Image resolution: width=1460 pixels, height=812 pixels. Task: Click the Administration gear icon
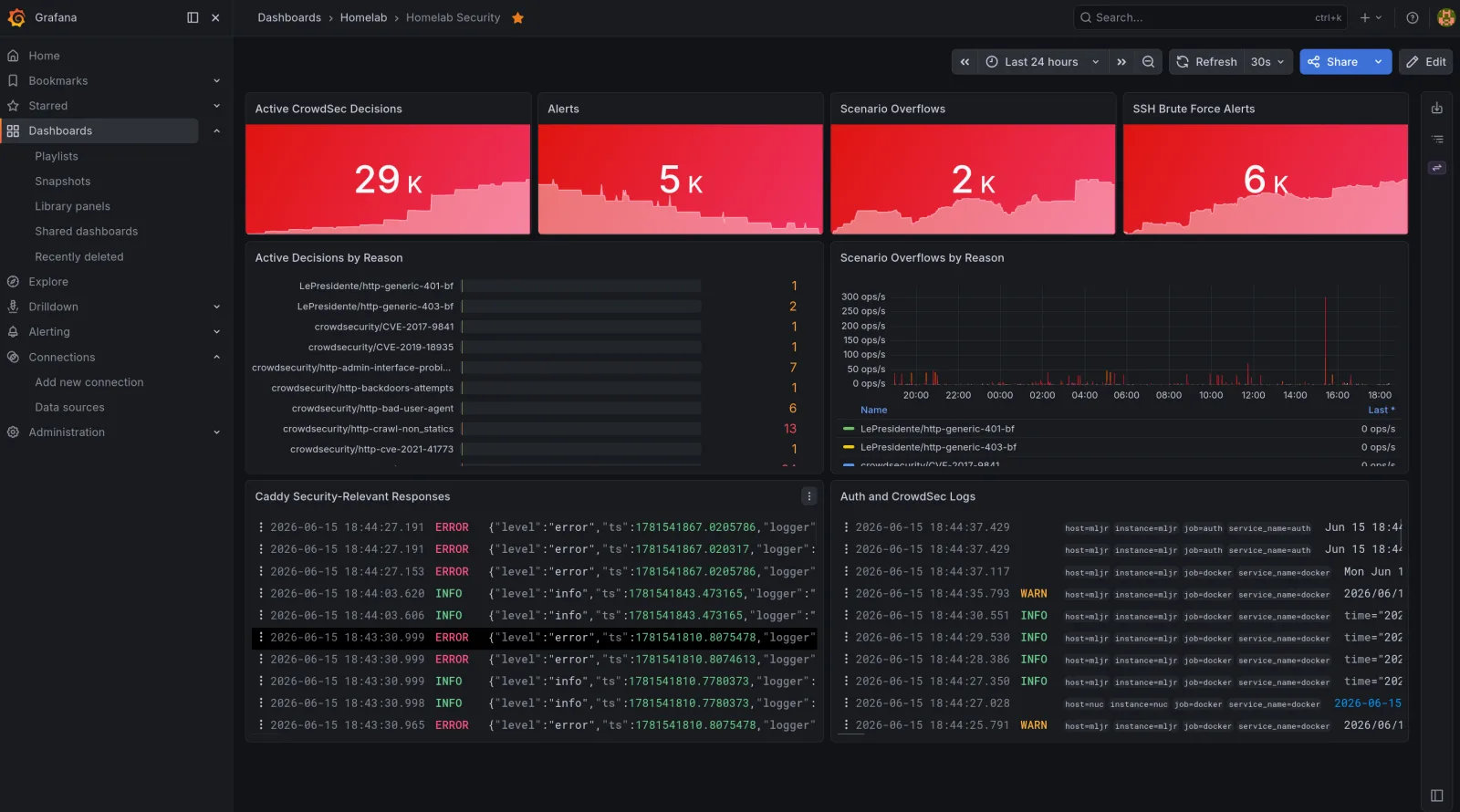[x=13, y=432]
